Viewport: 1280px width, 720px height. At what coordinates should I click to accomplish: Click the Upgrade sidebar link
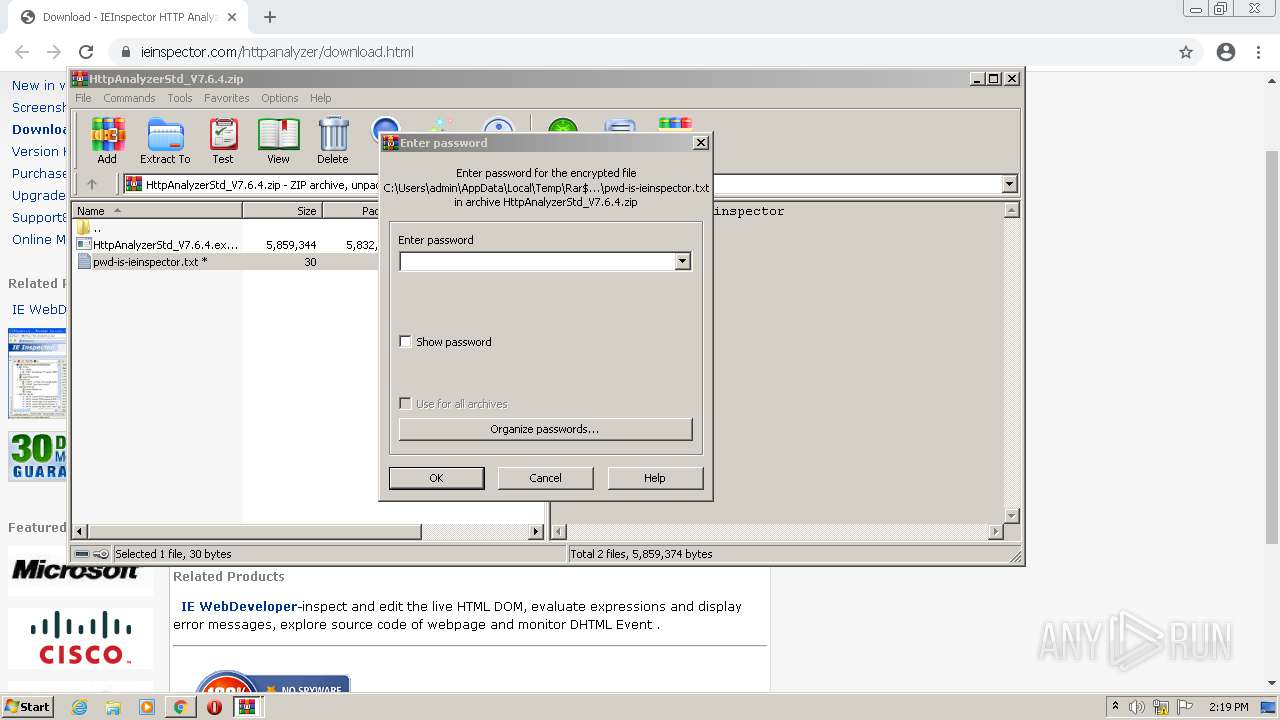39,195
